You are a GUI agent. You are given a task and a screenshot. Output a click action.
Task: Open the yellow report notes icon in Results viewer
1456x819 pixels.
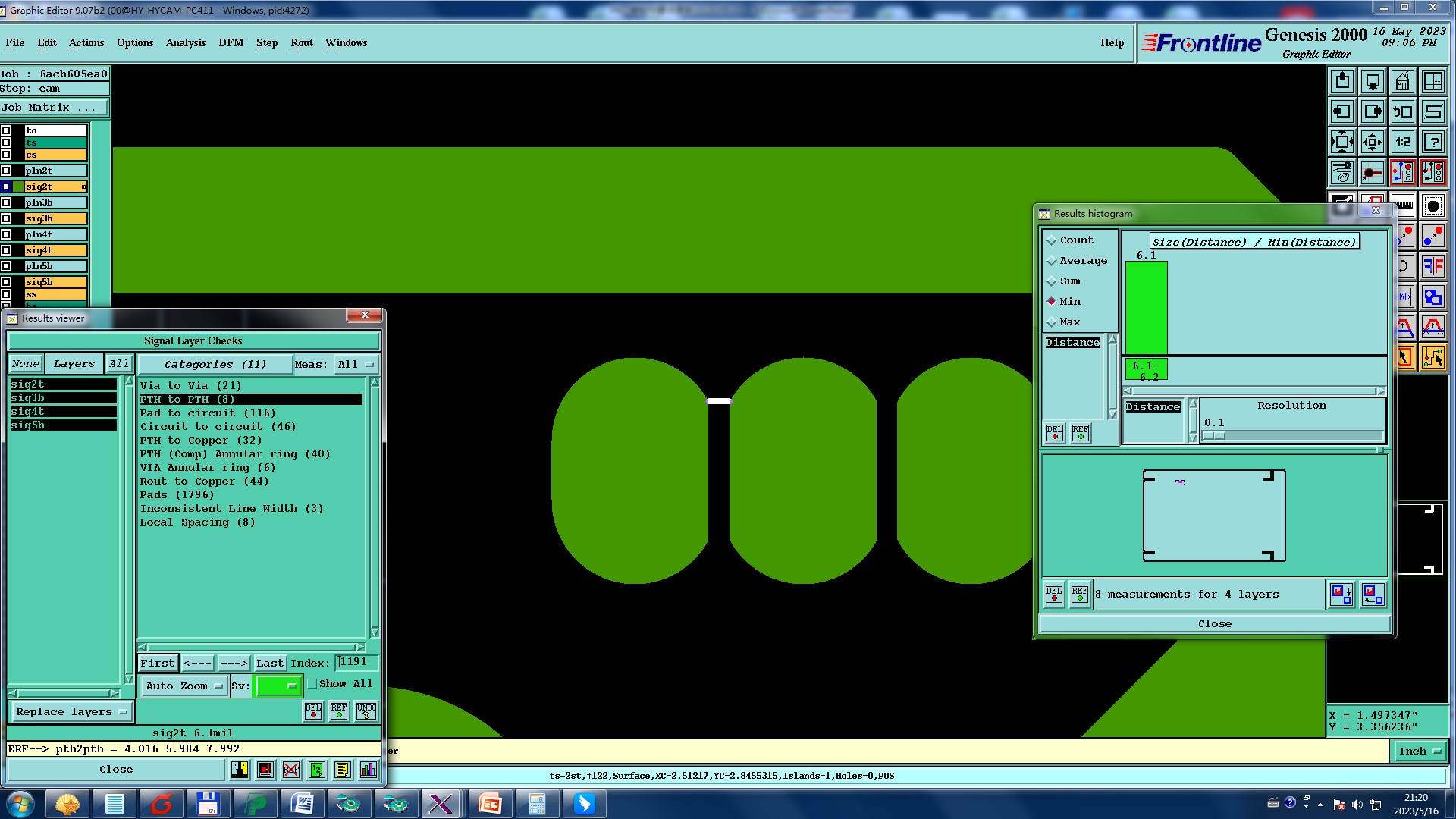tap(343, 770)
